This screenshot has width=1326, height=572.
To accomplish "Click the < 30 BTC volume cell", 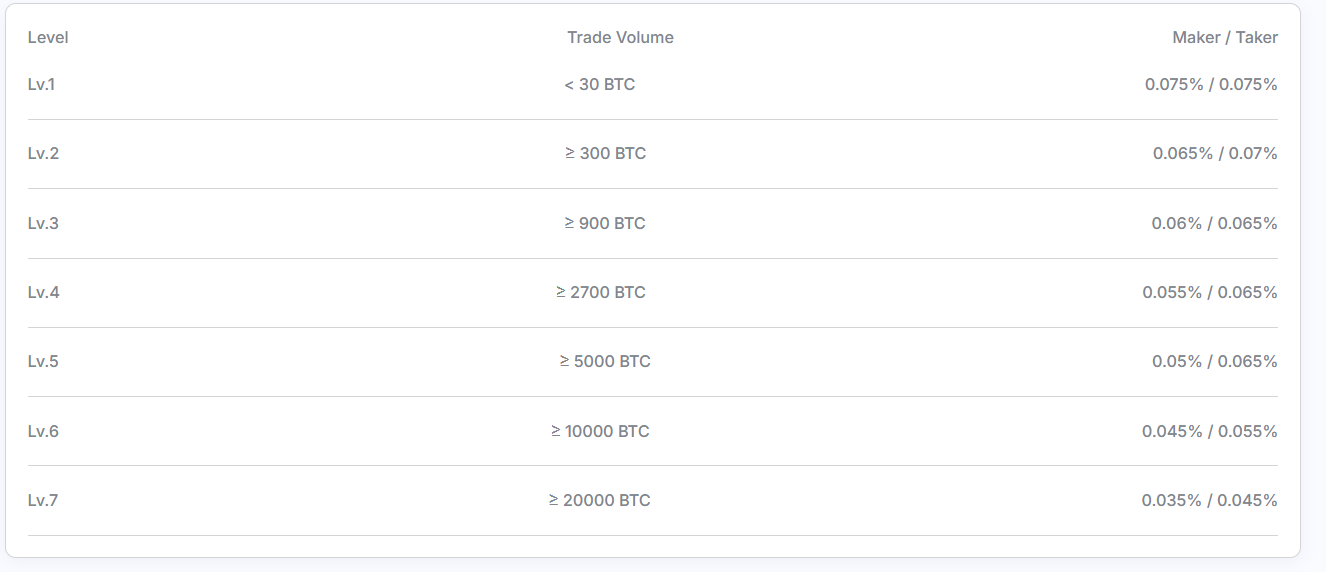I will (600, 84).
